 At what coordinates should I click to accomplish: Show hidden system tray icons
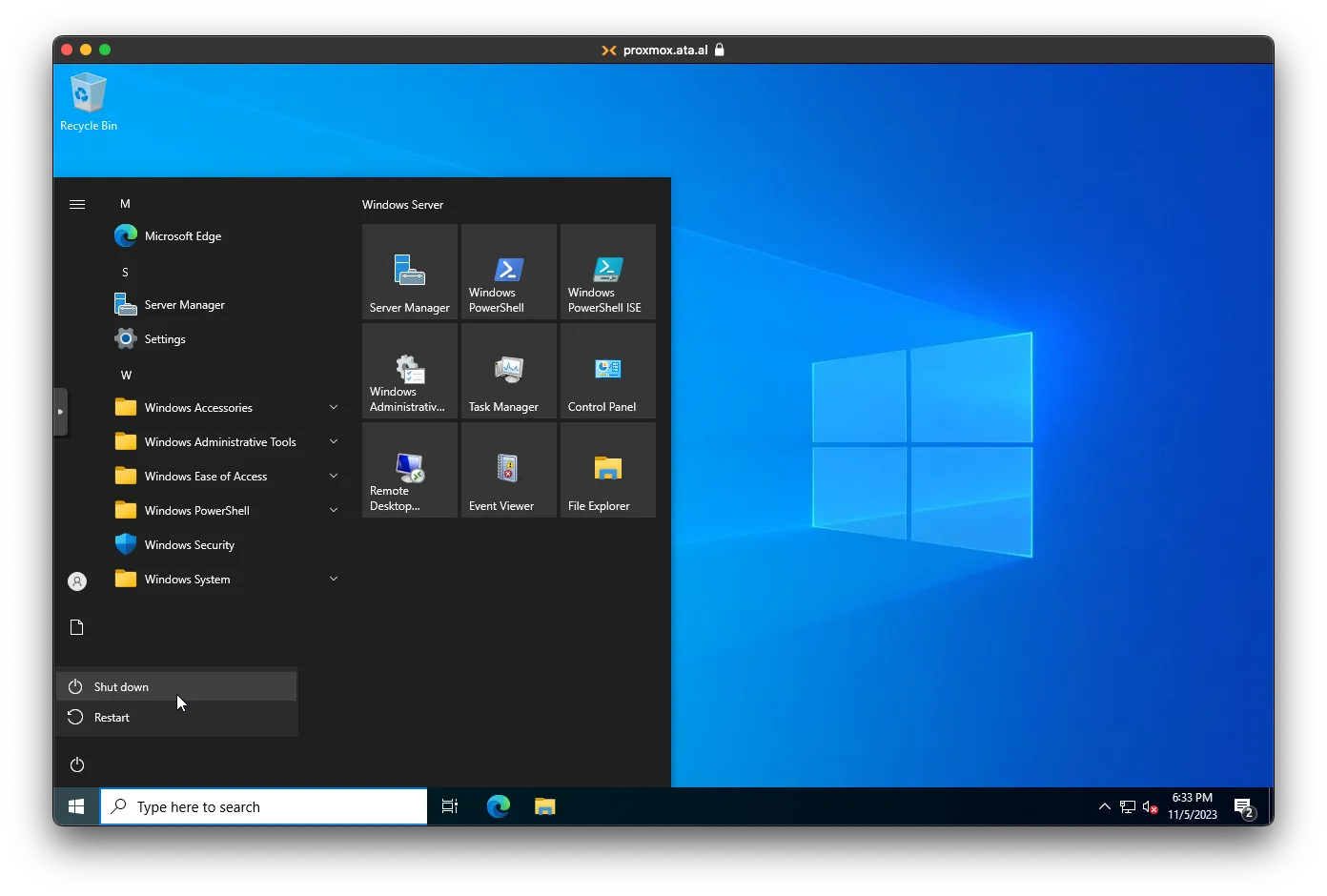tap(1105, 807)
